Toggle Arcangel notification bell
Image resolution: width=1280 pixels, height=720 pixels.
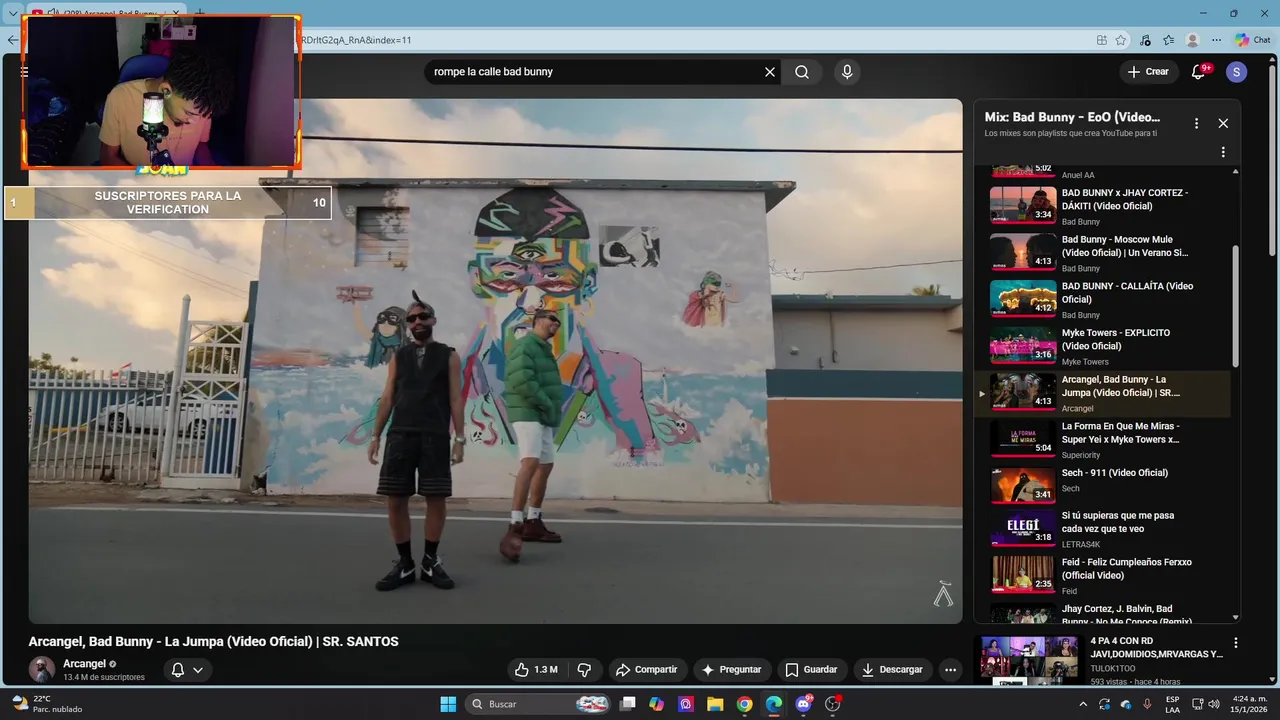tap(178, 670)
